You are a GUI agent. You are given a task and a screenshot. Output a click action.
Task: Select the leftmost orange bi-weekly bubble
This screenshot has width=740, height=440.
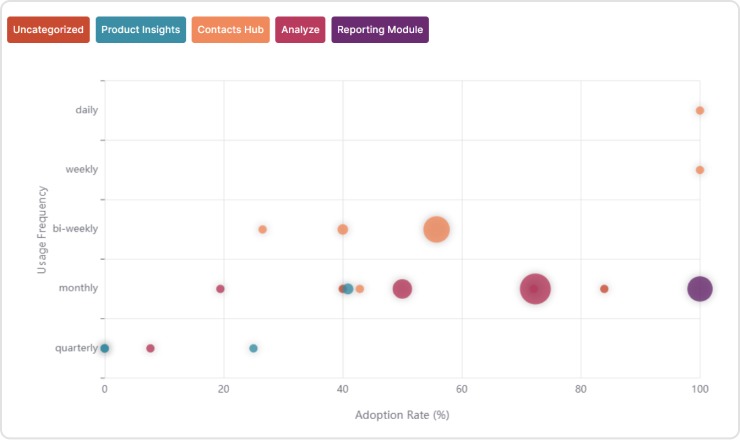(262, 229)
